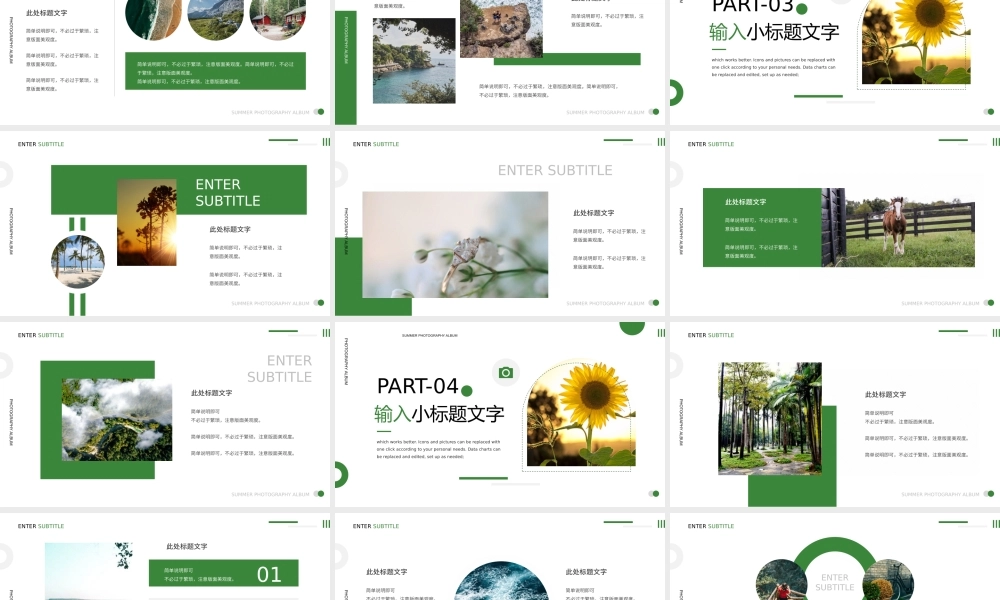This screenshot has height=600, width=1000.
Task: Click the 此处标题文字 heading beside the ring photo
Action: pos(593,212)
